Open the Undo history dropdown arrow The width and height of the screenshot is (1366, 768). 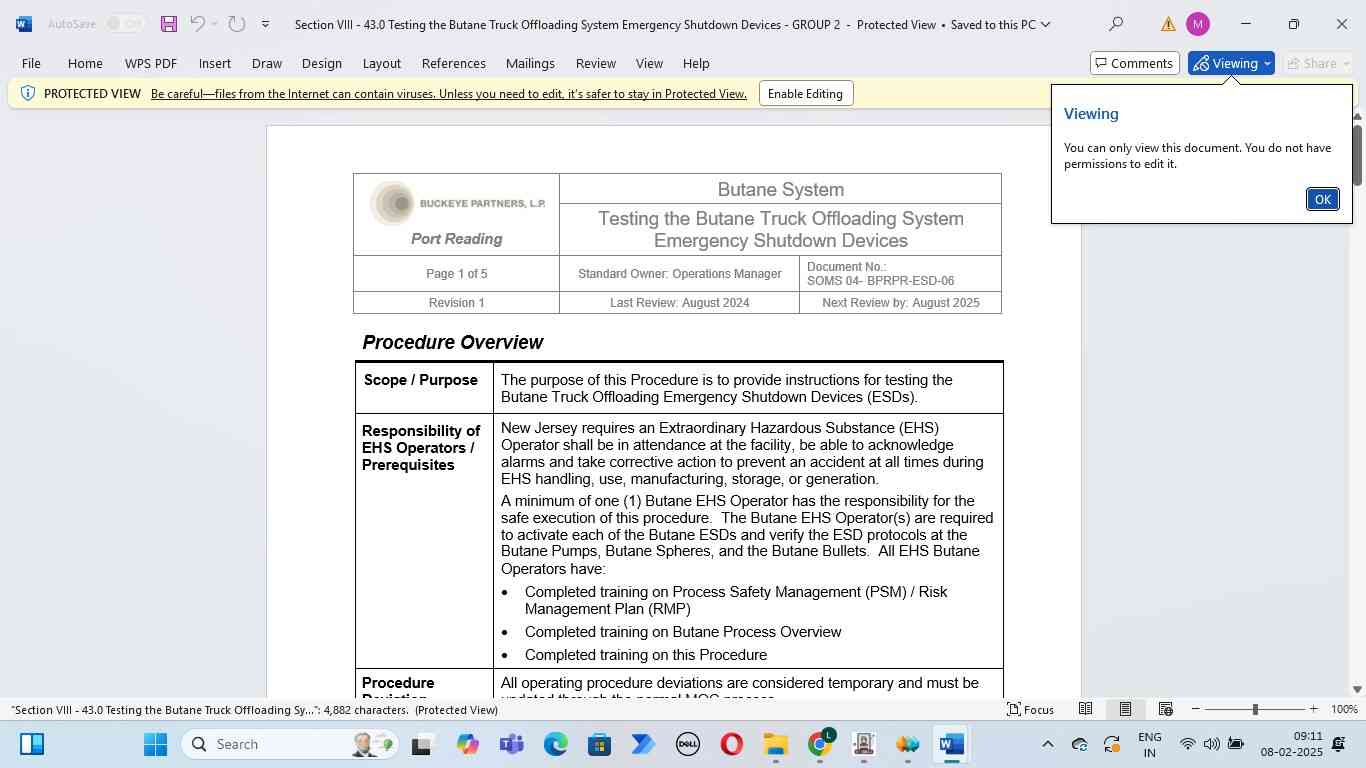[214, 24]
